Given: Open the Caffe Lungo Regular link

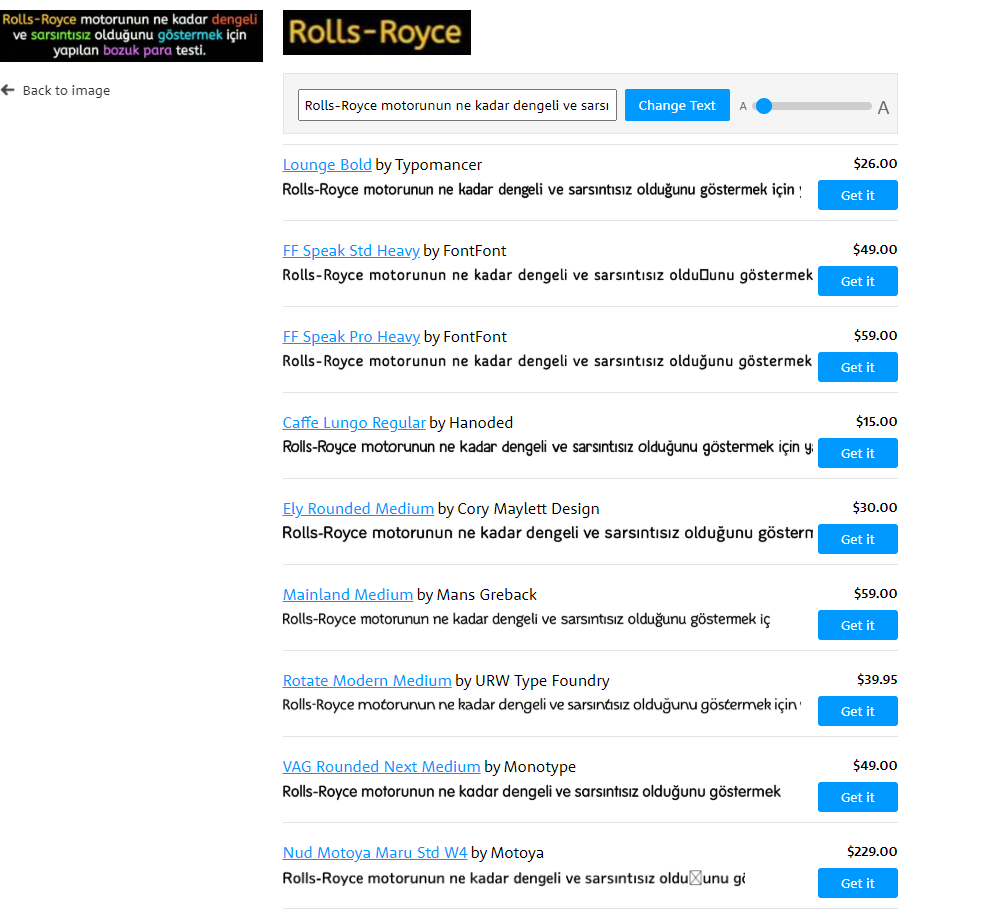Looking at the screenshot, I should [x=354, y=422].
